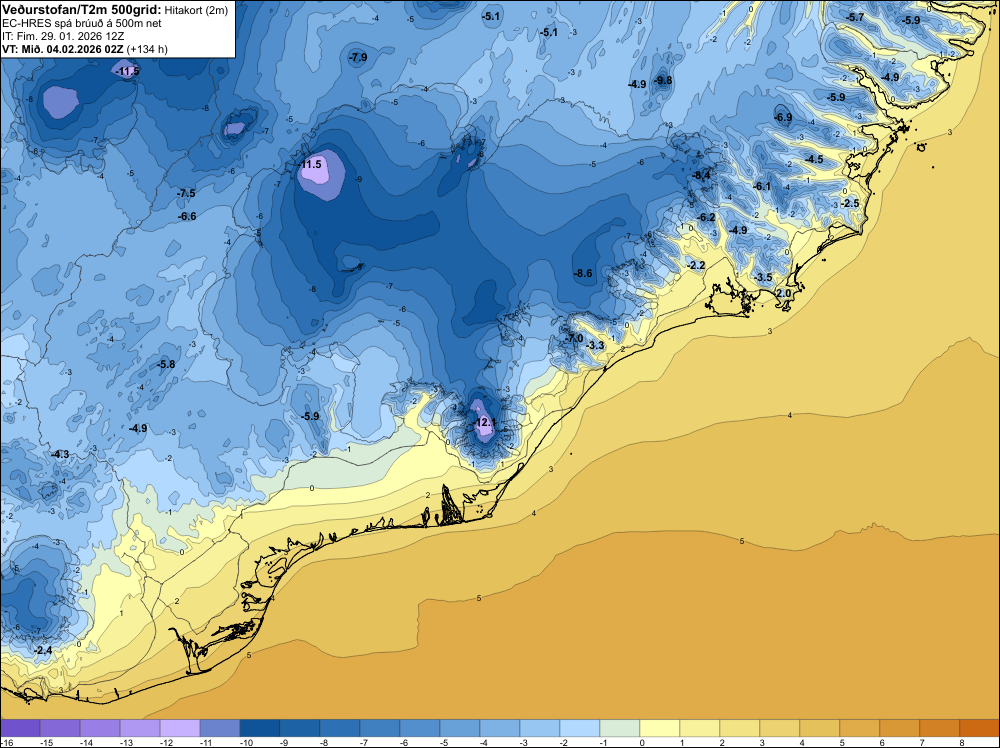Viewport: 1000px width, 748px height.
Task: Click the purple legend swatch between -16 and -15
Action: click(20, 728)
